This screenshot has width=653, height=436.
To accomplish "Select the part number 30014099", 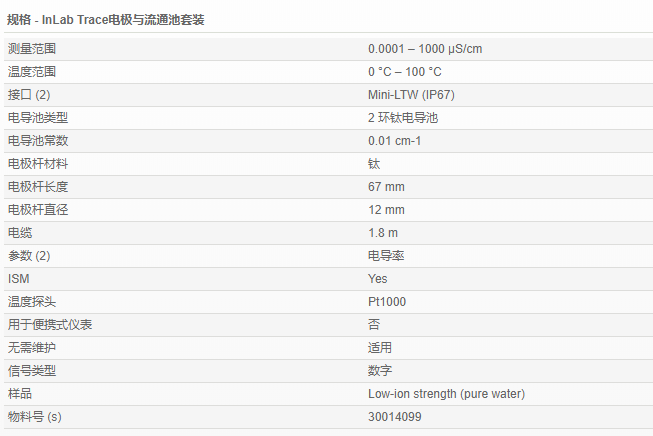I will [x=394, y=417].
